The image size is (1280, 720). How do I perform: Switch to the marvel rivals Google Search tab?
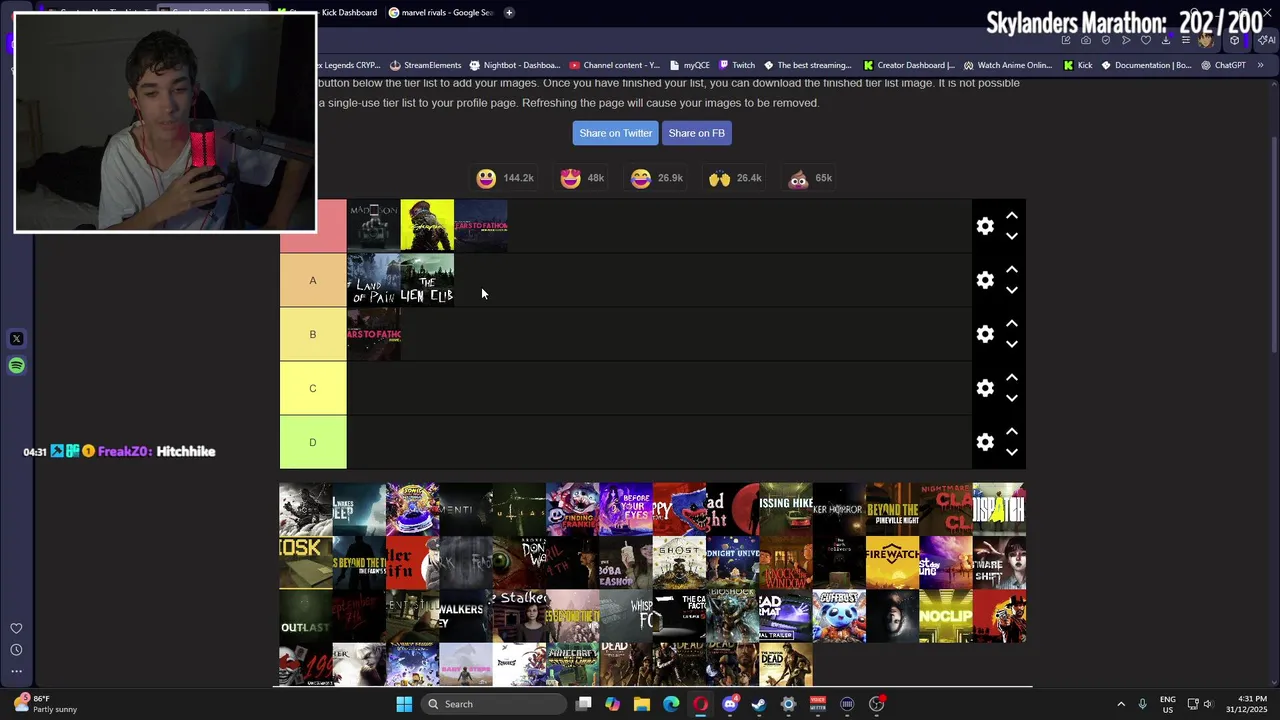440,12
